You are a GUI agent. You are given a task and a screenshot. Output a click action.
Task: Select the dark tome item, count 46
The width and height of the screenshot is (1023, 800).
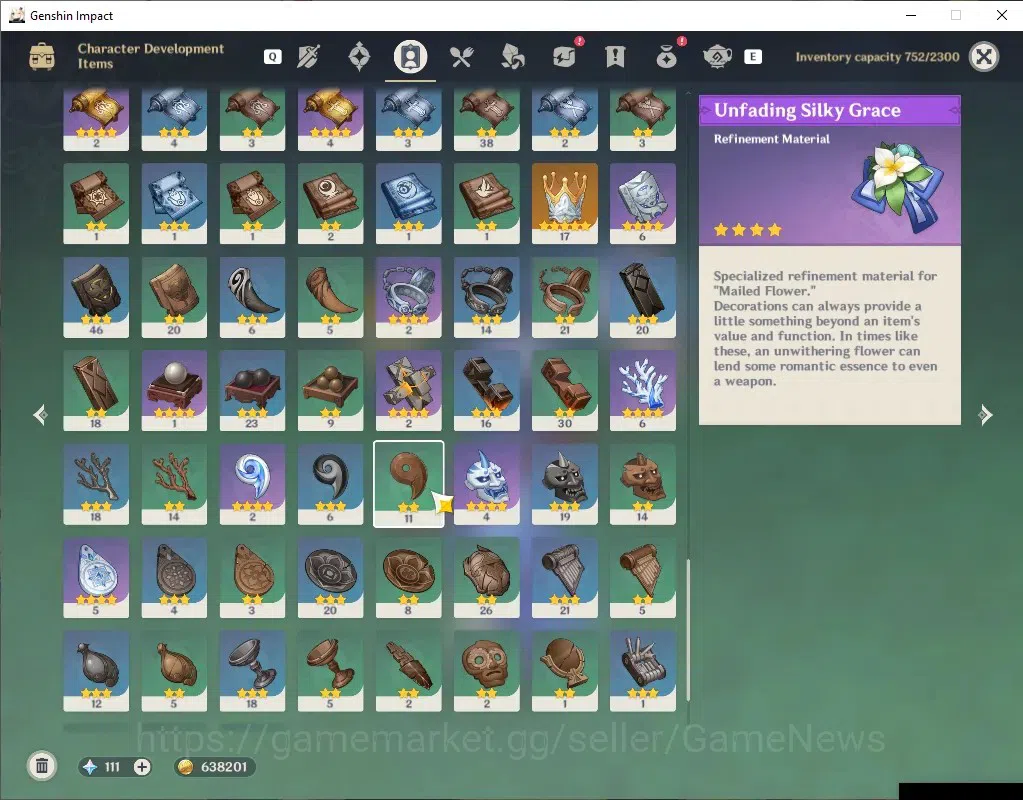pyautogui.click(x=96, y=297)
